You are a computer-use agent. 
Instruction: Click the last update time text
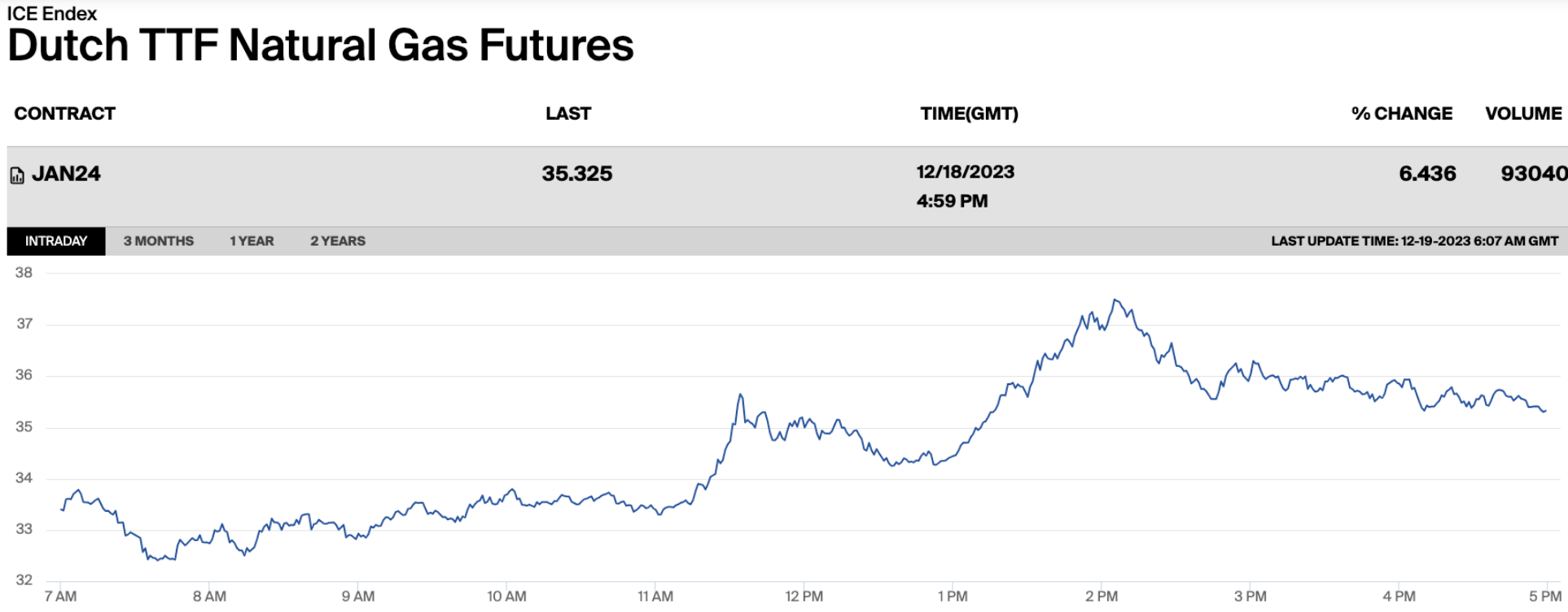click(1414, 241)
